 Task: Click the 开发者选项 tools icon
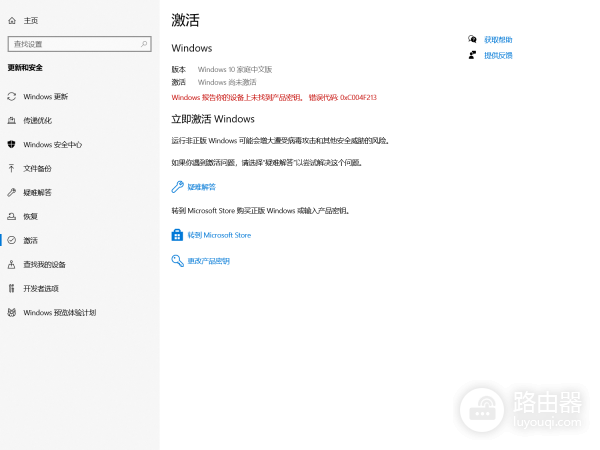coord(11,289)
